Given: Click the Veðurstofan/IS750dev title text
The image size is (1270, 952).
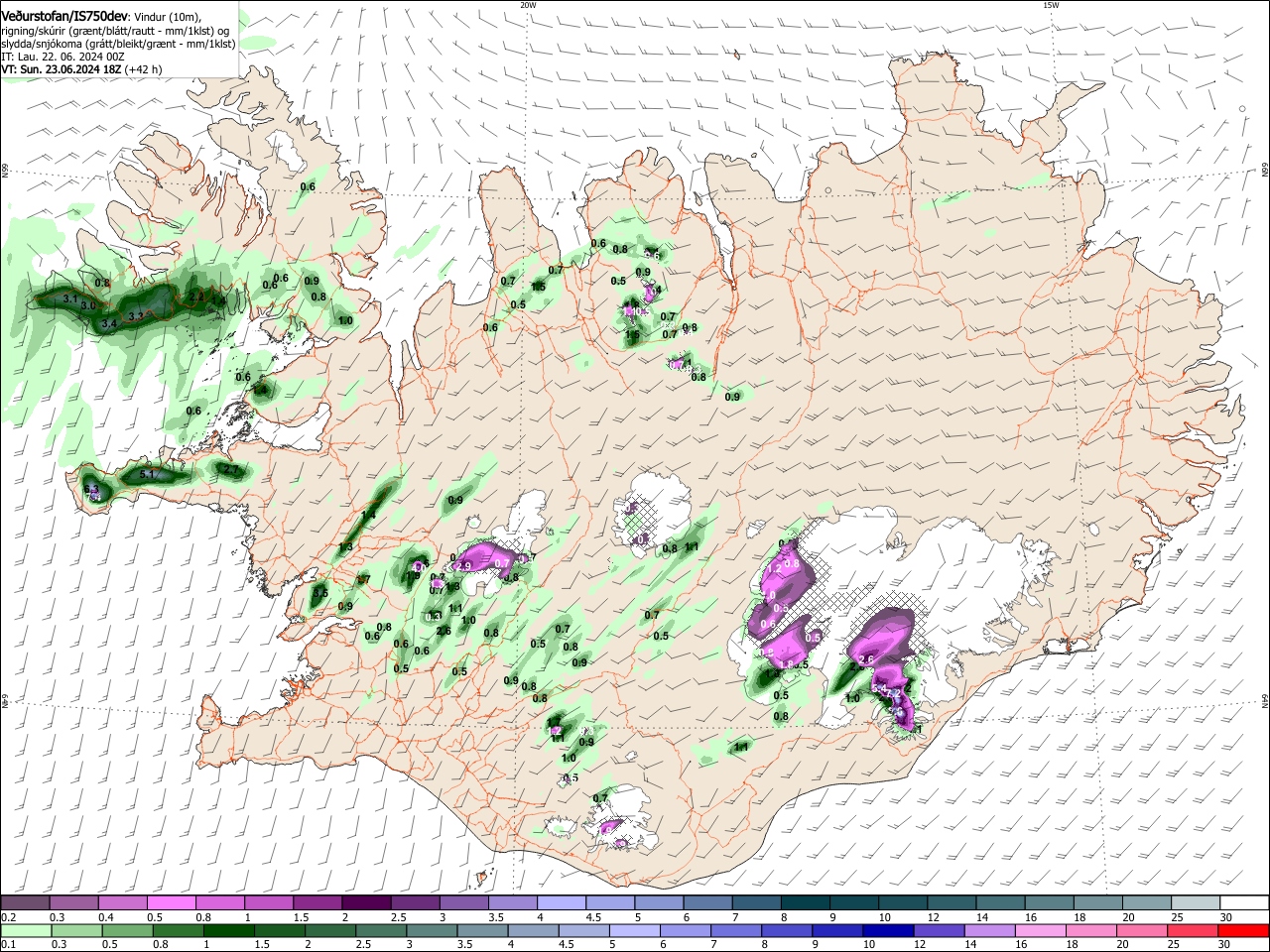Looking at the screenshot, I should 64,17.
